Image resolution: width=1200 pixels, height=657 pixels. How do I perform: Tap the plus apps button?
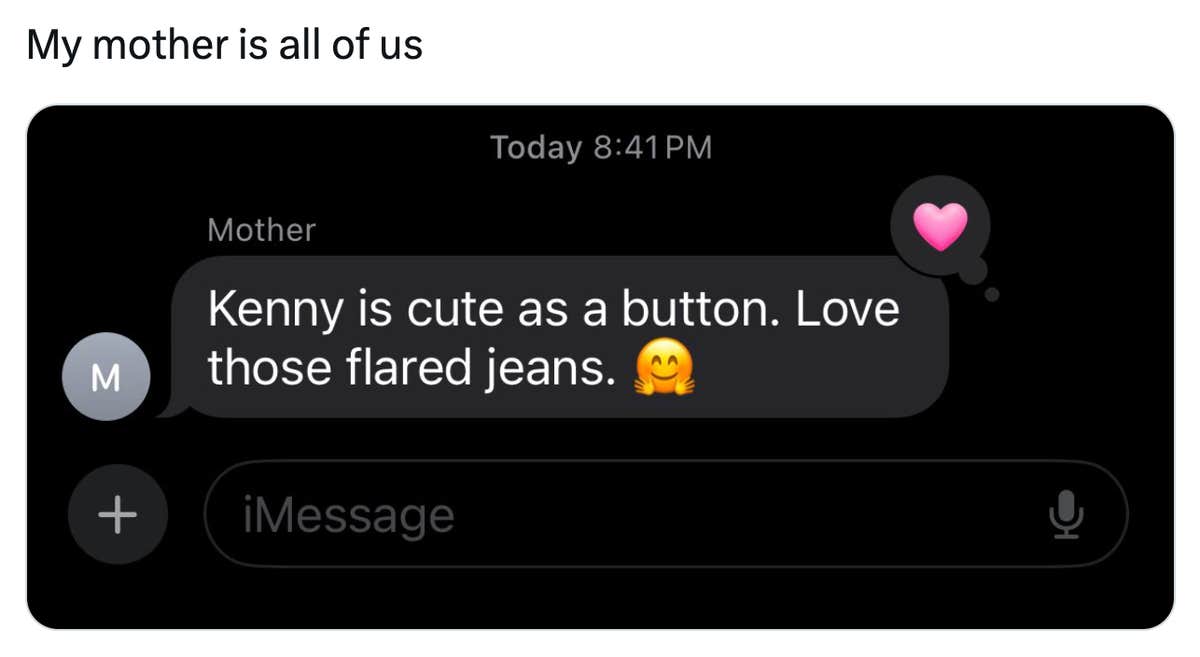[x=117, y=515]
